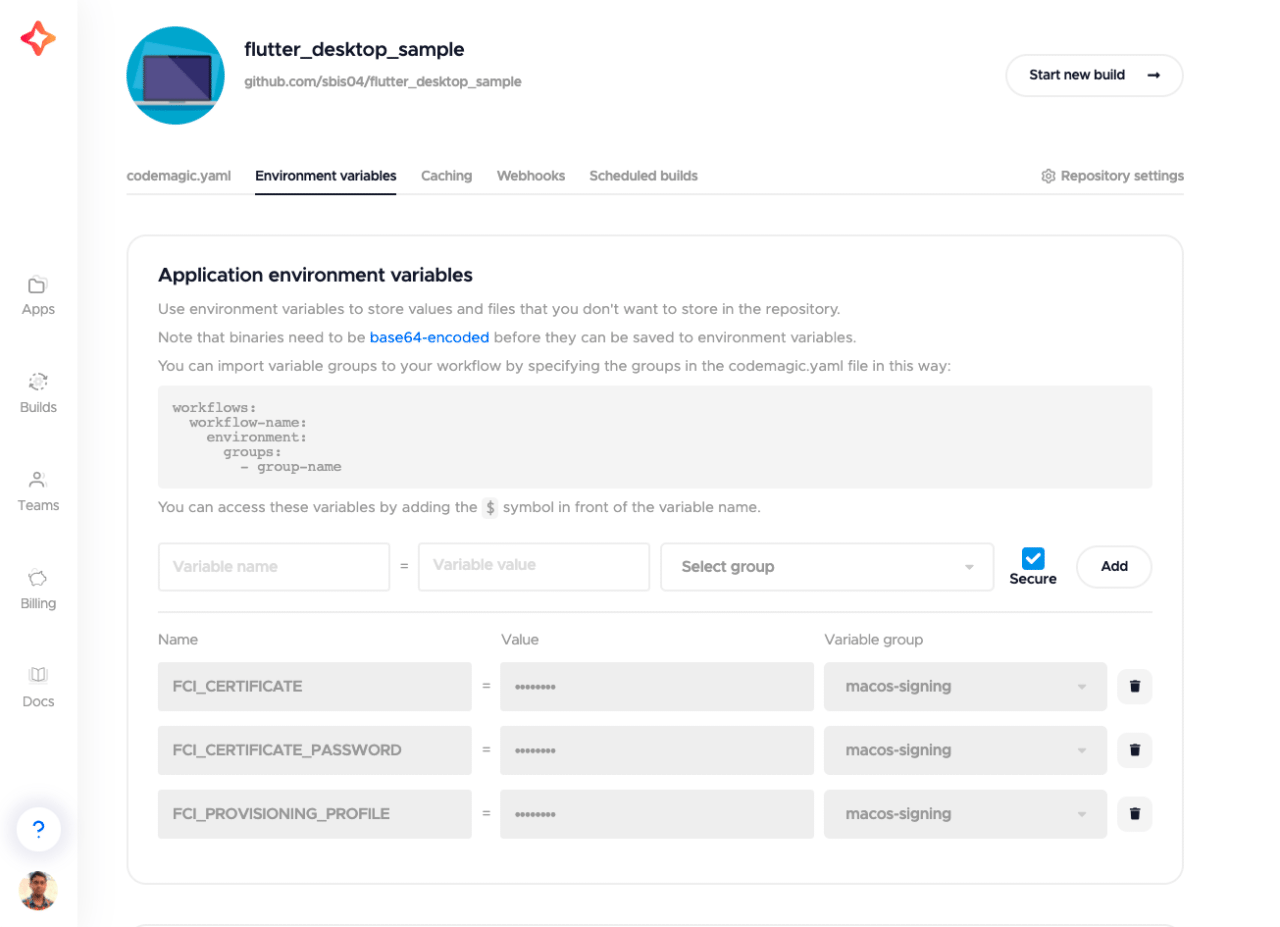Click the Application environment variables heading
This screenshot has width=1280, height=927.
(315, 275)
